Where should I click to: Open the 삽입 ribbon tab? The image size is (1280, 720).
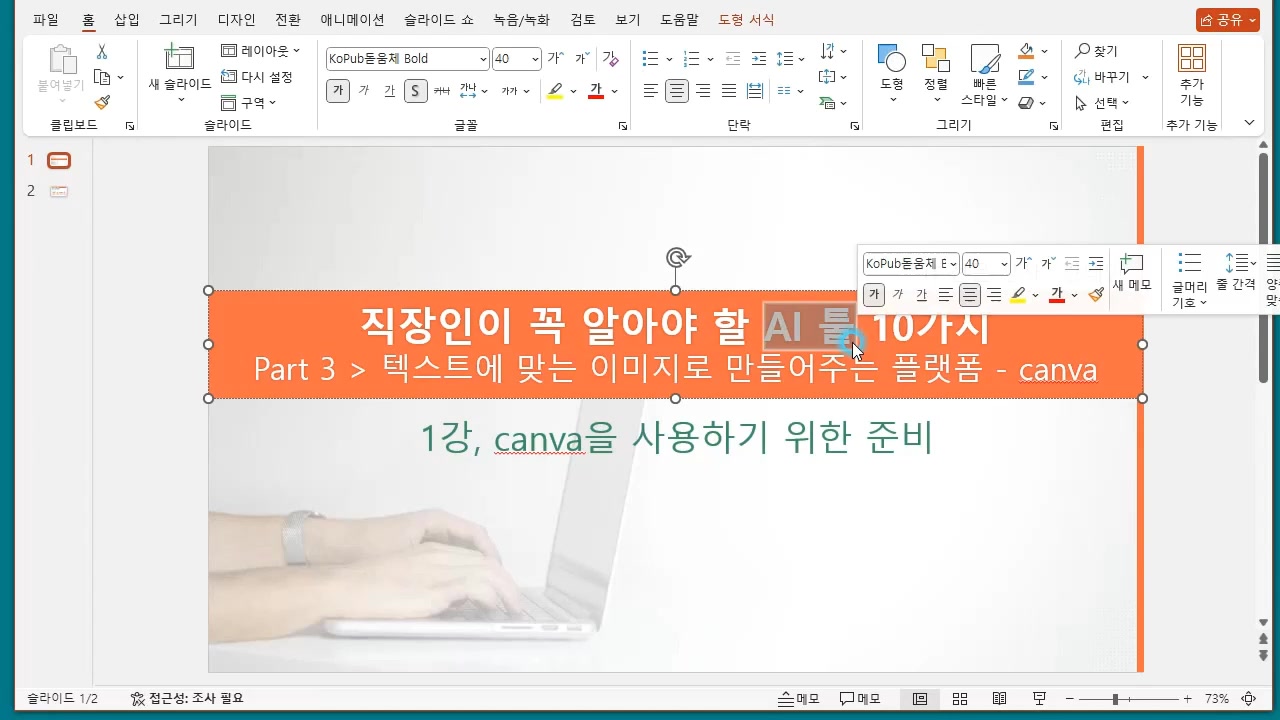point(127,19)
